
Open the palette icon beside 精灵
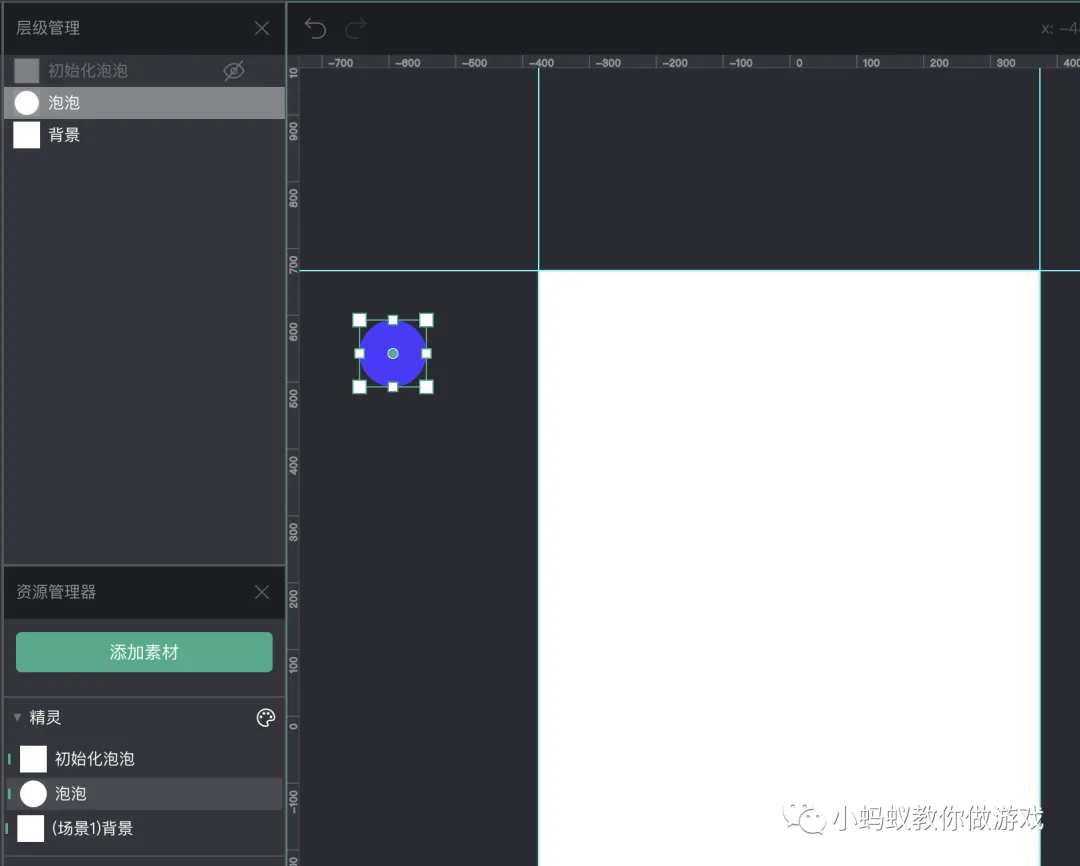(266, 718)
